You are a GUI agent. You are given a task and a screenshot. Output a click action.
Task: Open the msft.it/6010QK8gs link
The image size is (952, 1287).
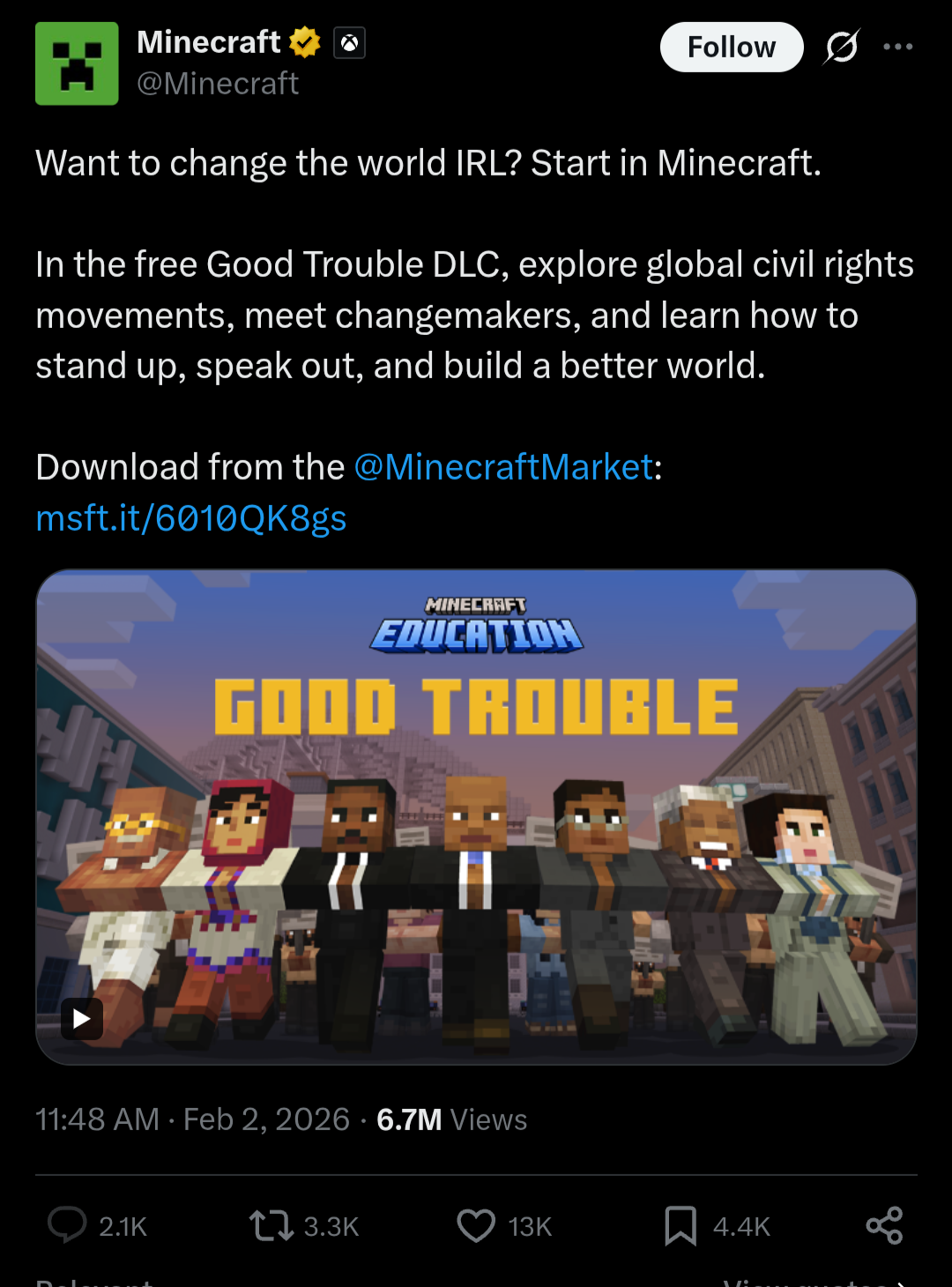(x=191, y=518)
